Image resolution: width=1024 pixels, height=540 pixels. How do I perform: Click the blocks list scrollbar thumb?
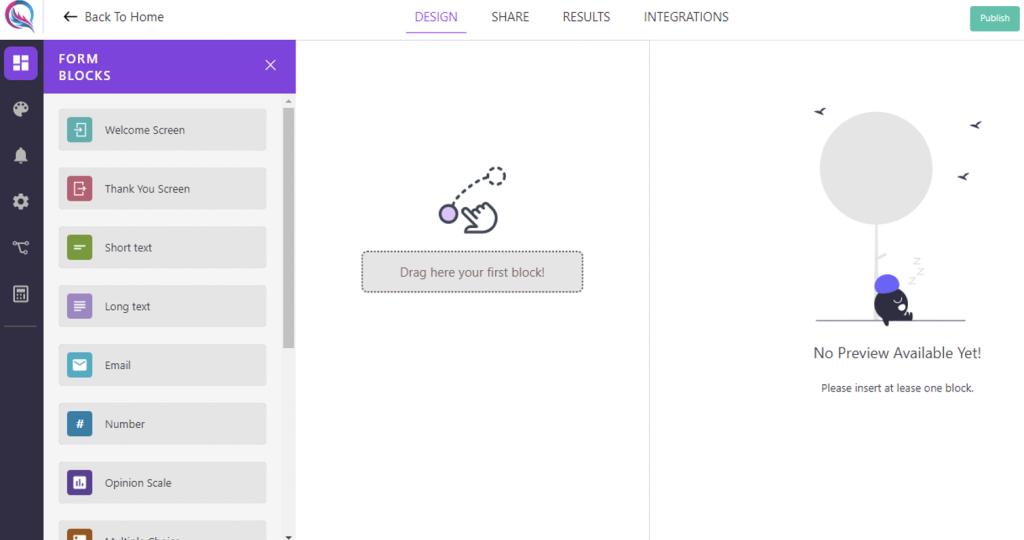pyautogui.click(x=289, y=228)
